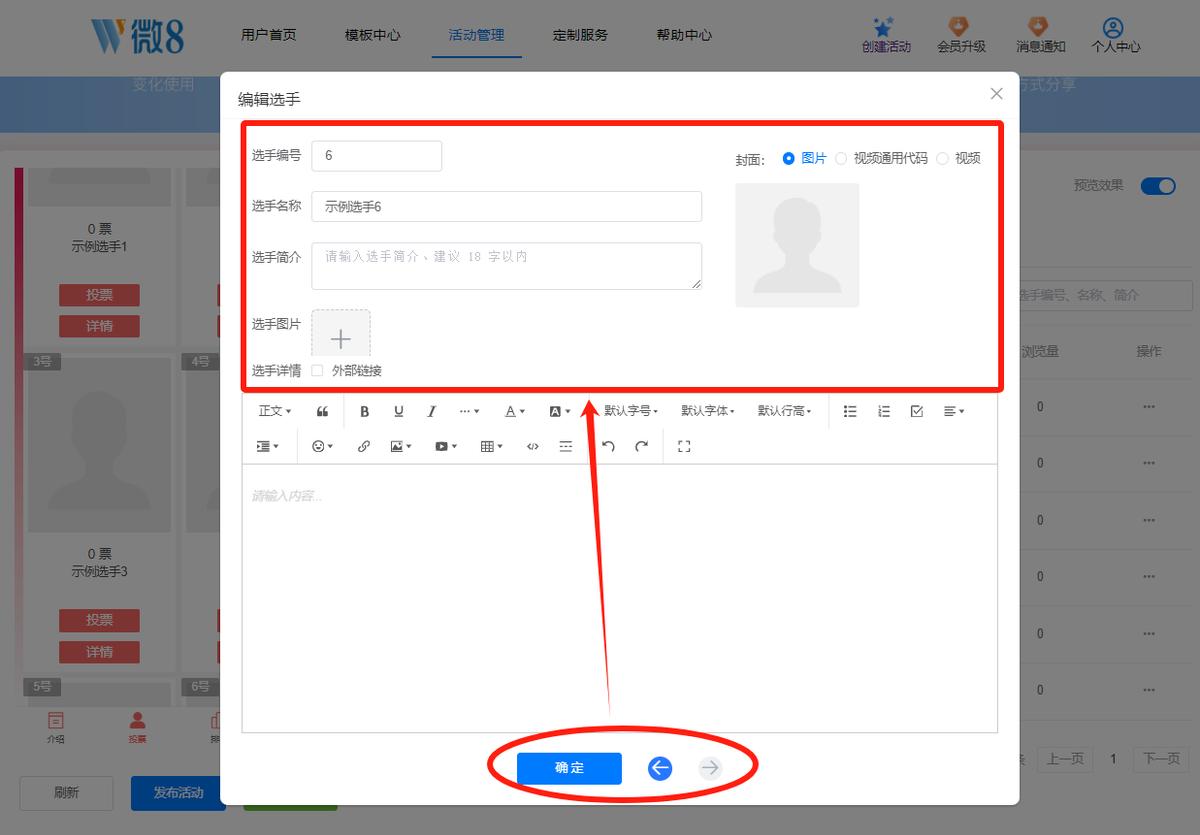Click the 刷新 refresh button
Screen dimensions: 1200x835
click(67, 793)
